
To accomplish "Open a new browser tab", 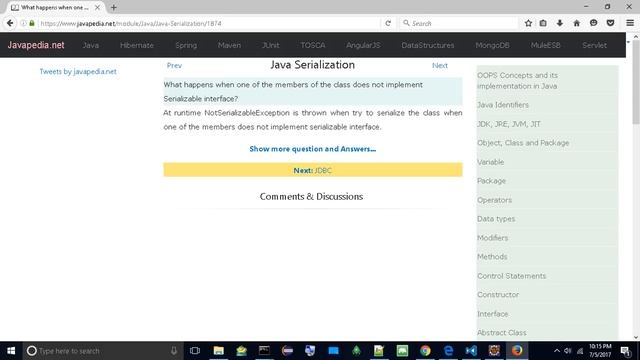I will [113, 7].
